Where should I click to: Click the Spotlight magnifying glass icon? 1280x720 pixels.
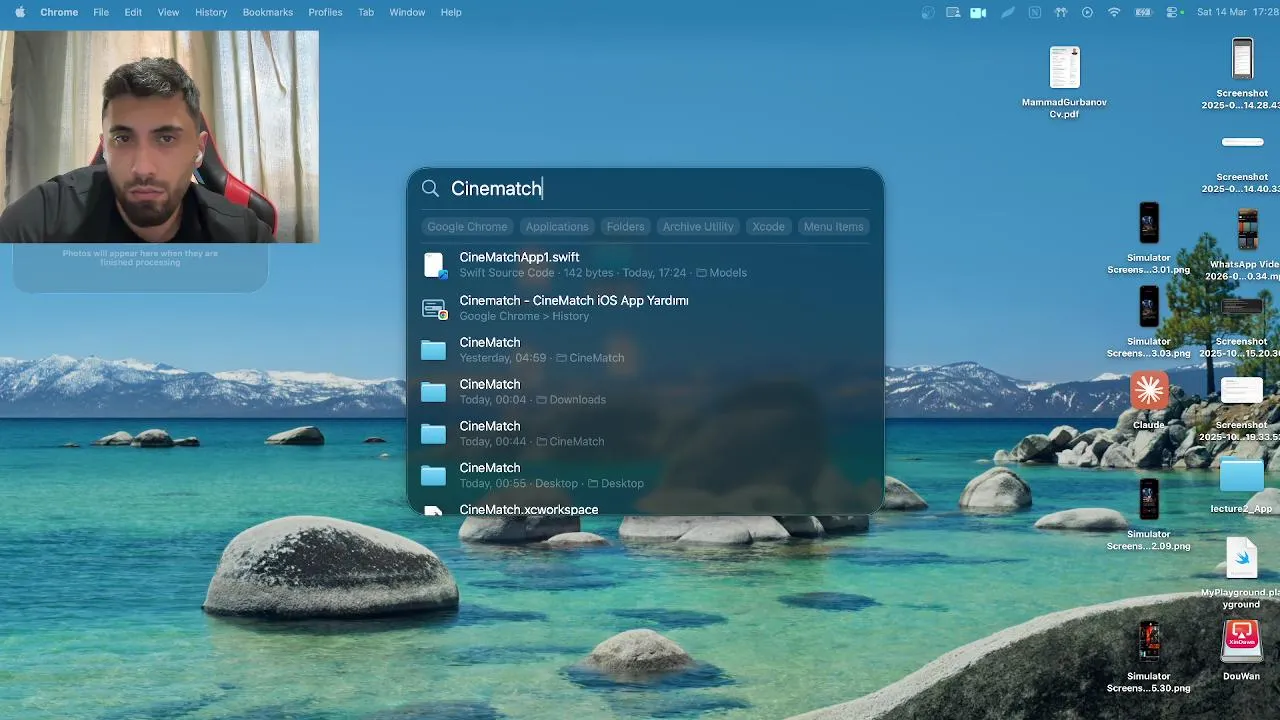point(430,188)
